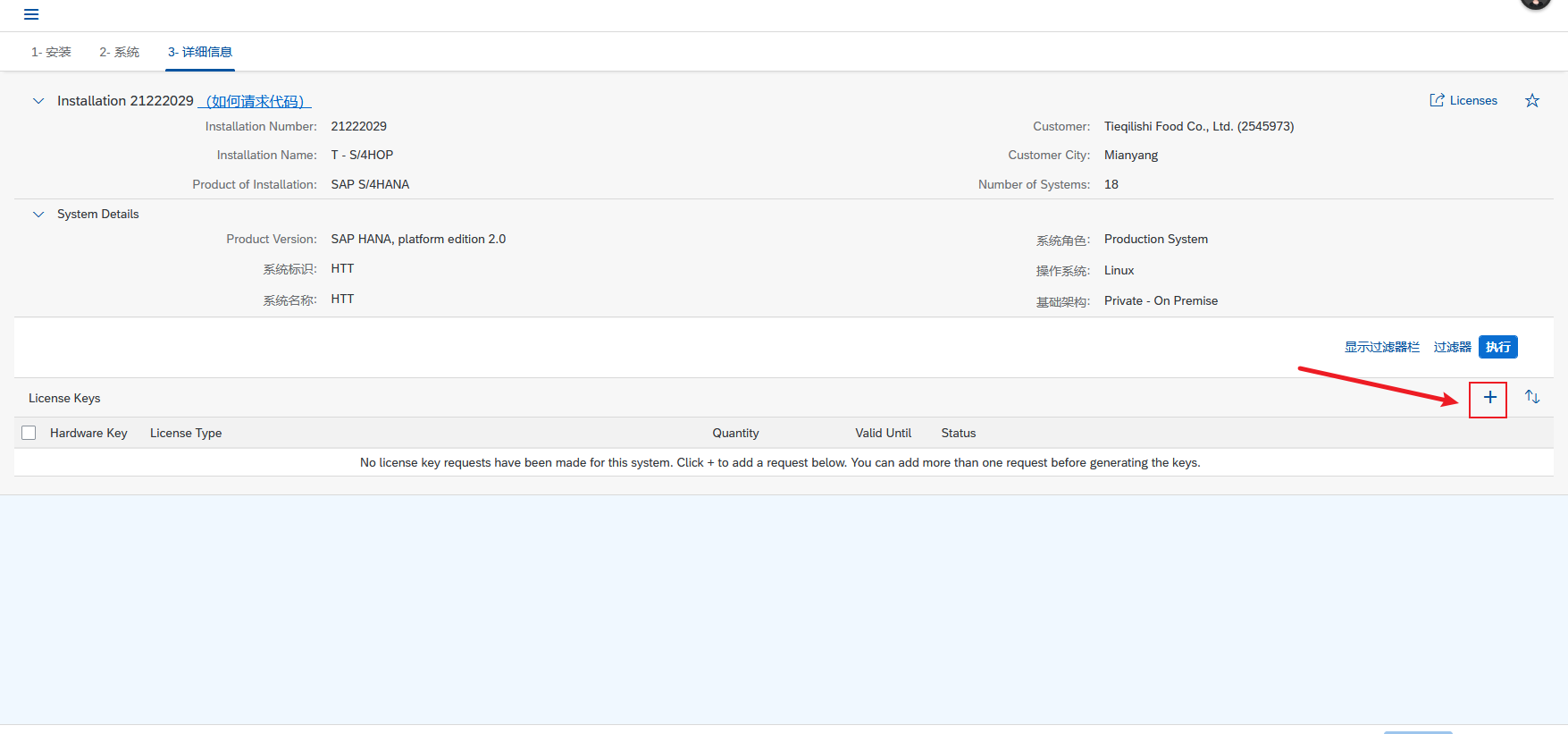1568x734 pixels.
Task: Open the 如何请求代码 help link
Action: point(255,102)
